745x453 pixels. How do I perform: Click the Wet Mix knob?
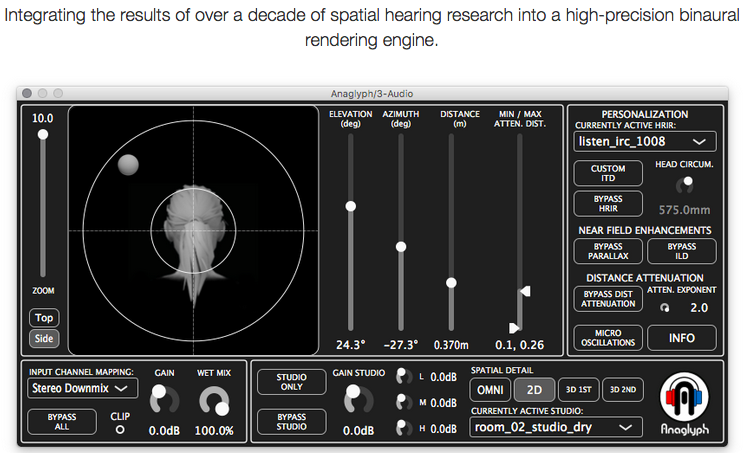click(214, 401)
